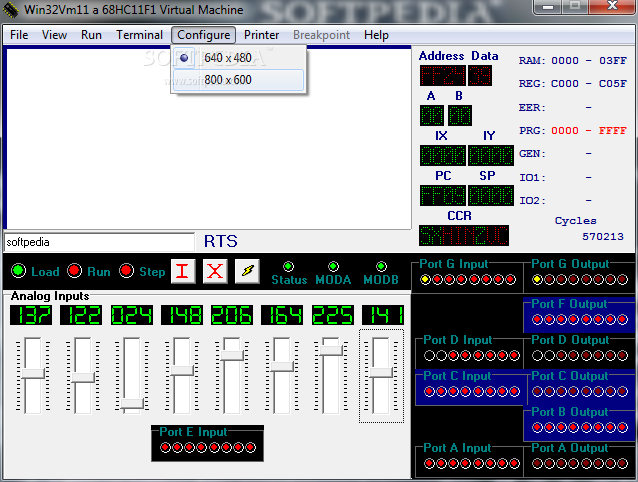
Task: Toggle the MODB LED
Action: 381,266
